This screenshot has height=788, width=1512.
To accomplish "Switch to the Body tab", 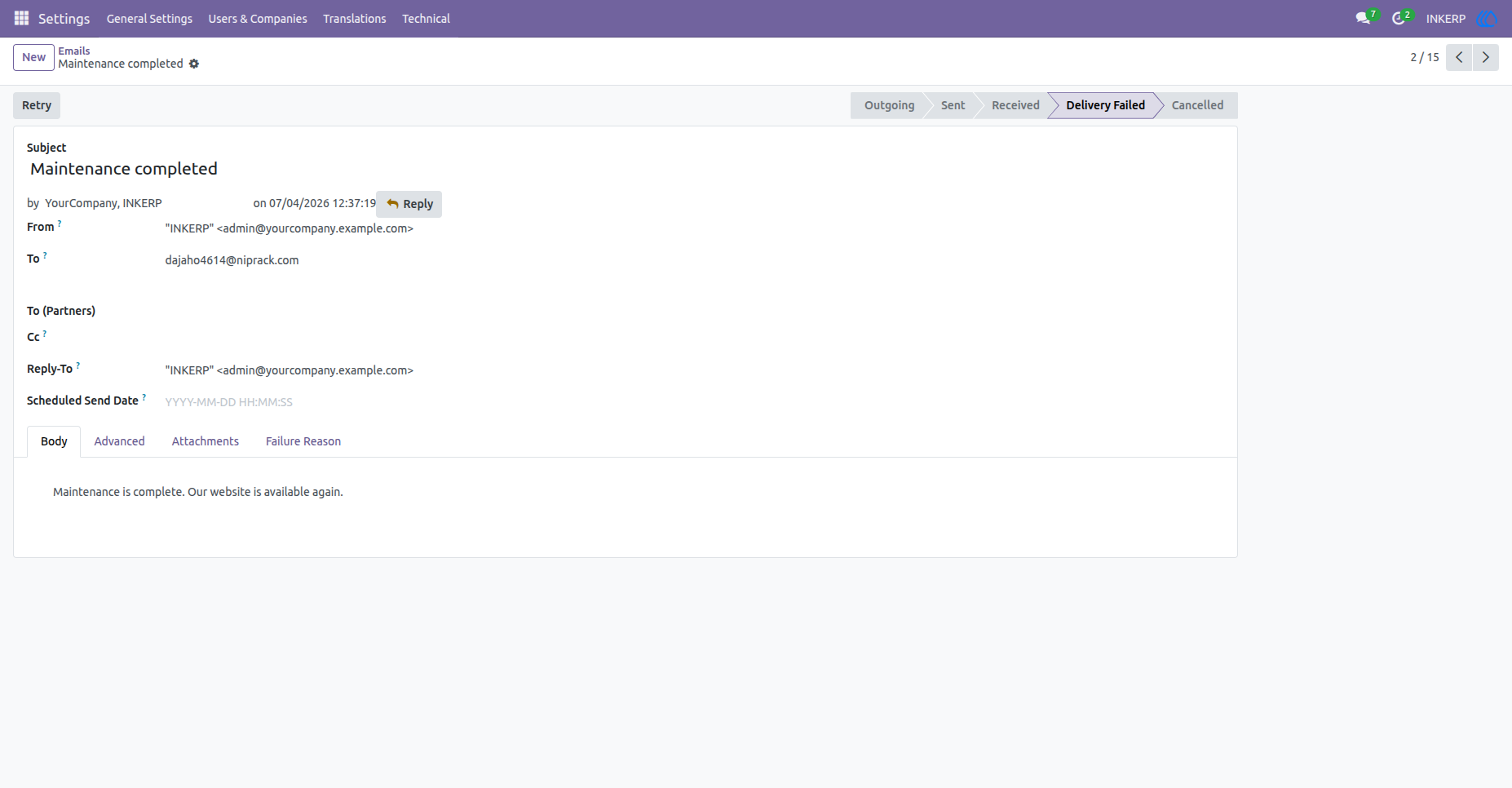I will [54, 441].
